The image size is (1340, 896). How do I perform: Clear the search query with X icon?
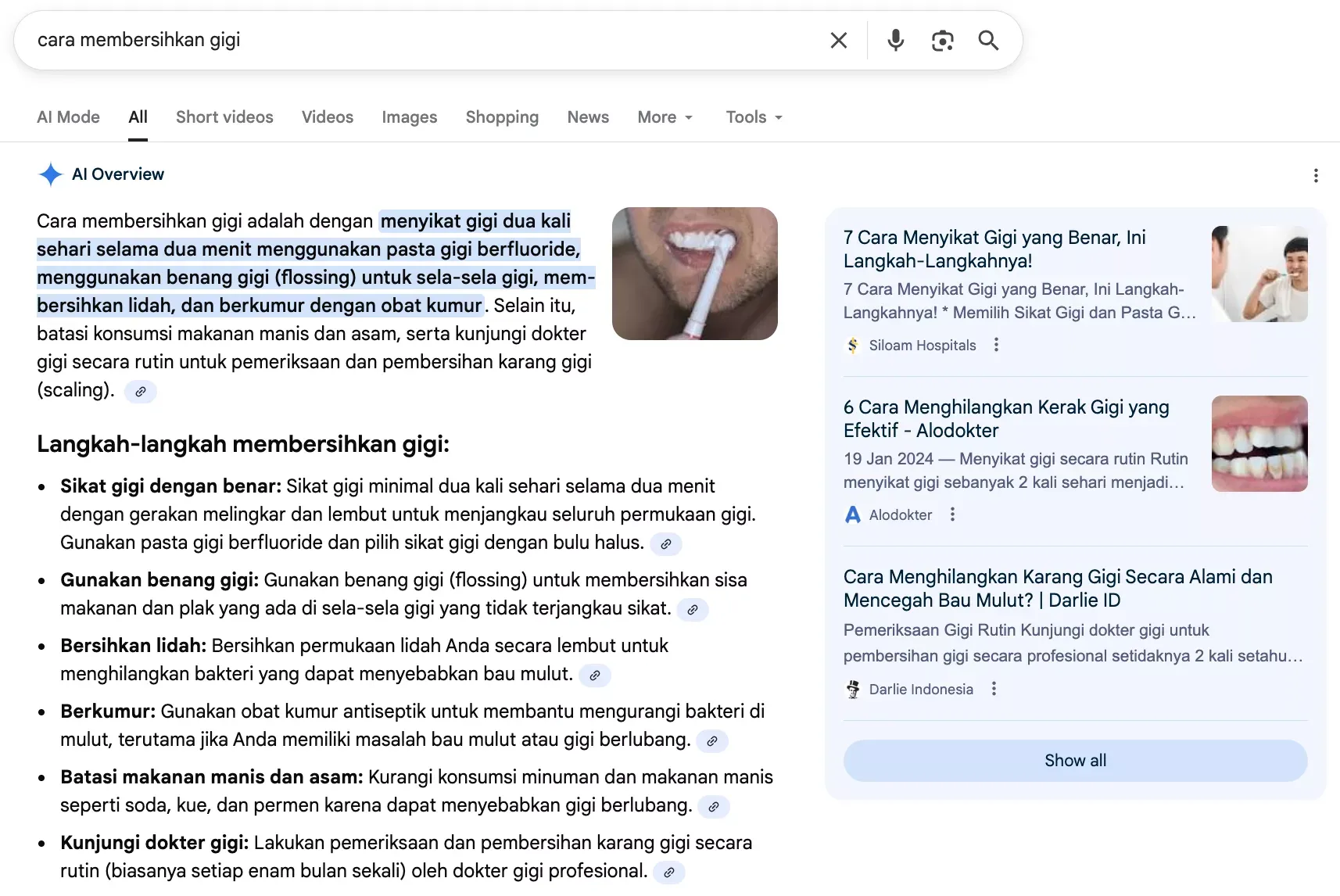pos(839,40)
